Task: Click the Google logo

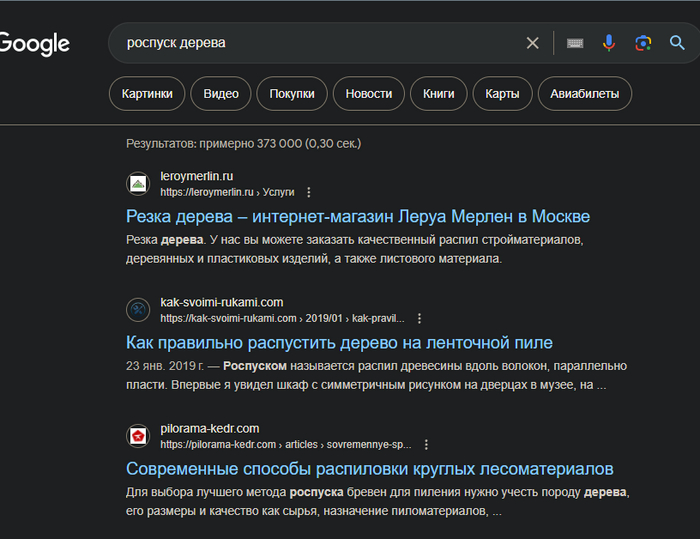Action: (34, 44)
